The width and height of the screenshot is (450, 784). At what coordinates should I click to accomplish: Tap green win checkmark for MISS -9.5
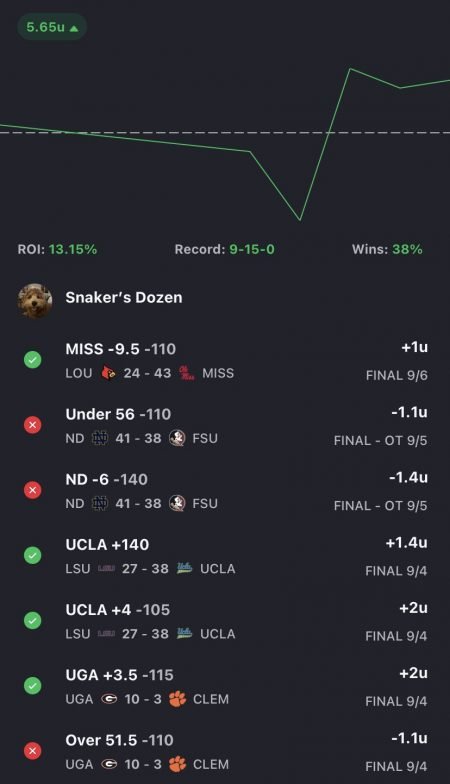pos(32,360)
